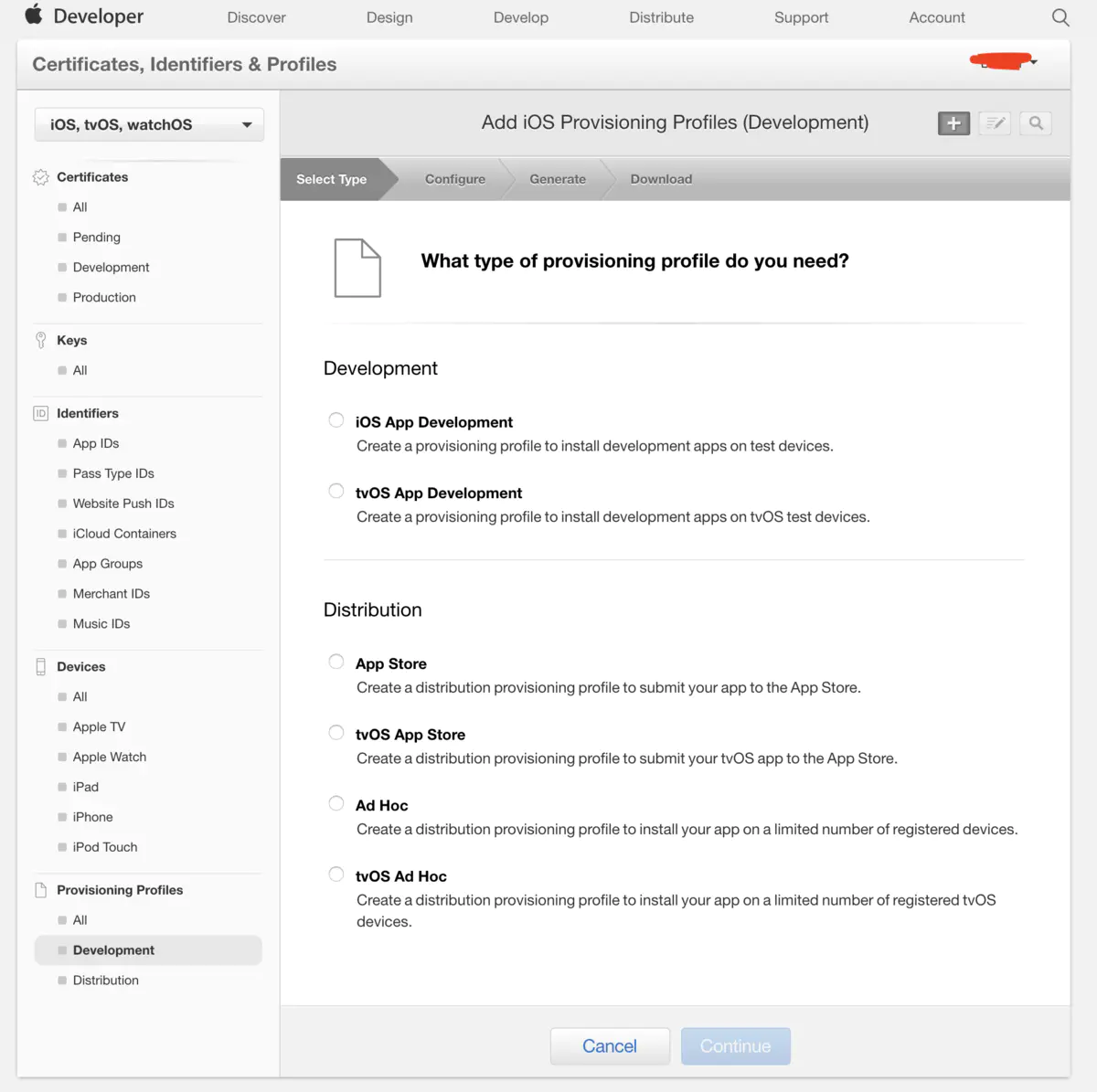This screenshot has width=1097, height=1092.
Task: Select iOS App Development radio button
Action: coord(336,420)
